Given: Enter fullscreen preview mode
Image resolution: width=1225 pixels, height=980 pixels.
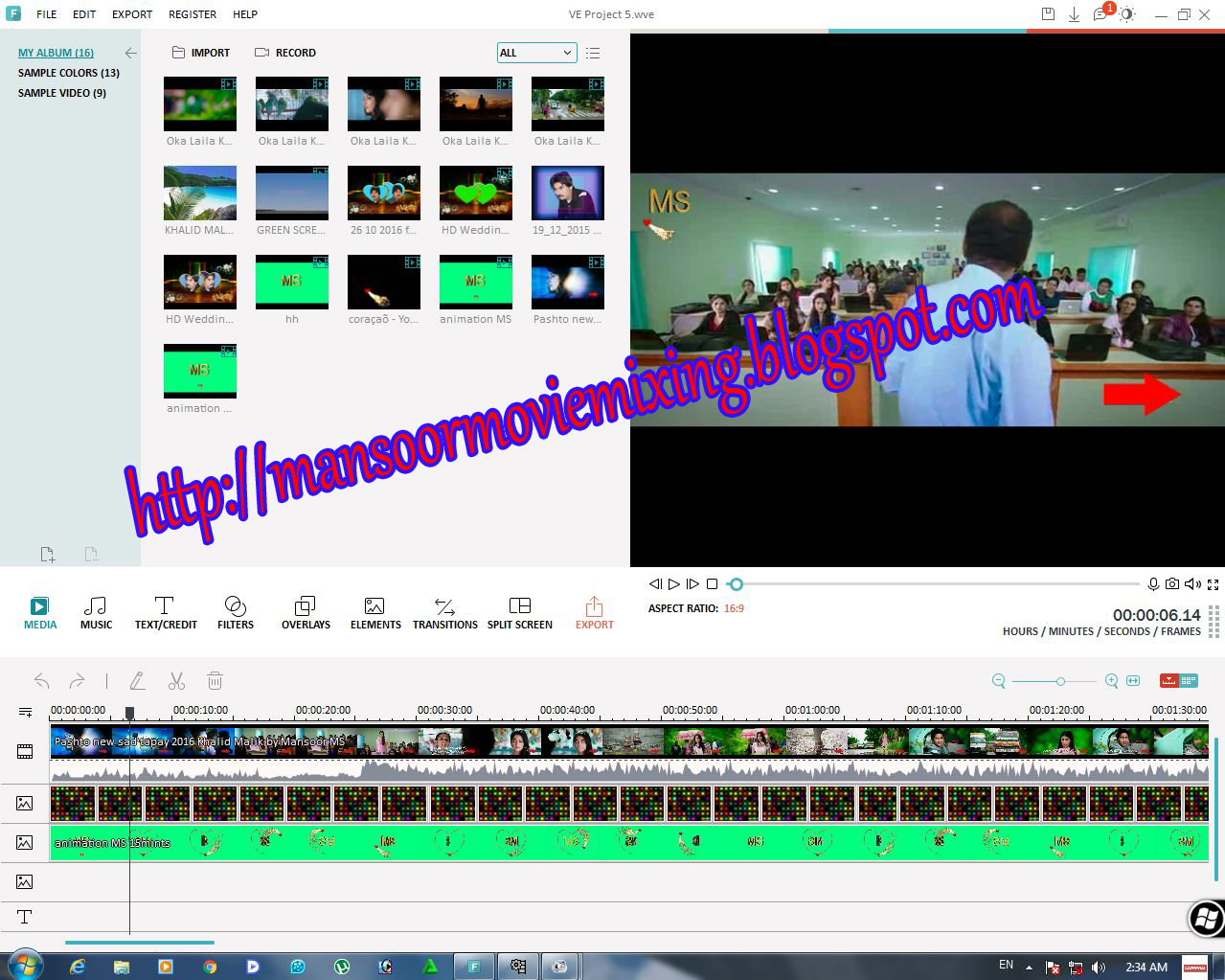Looking at the screenshot, I should (x=1214, y=583).
